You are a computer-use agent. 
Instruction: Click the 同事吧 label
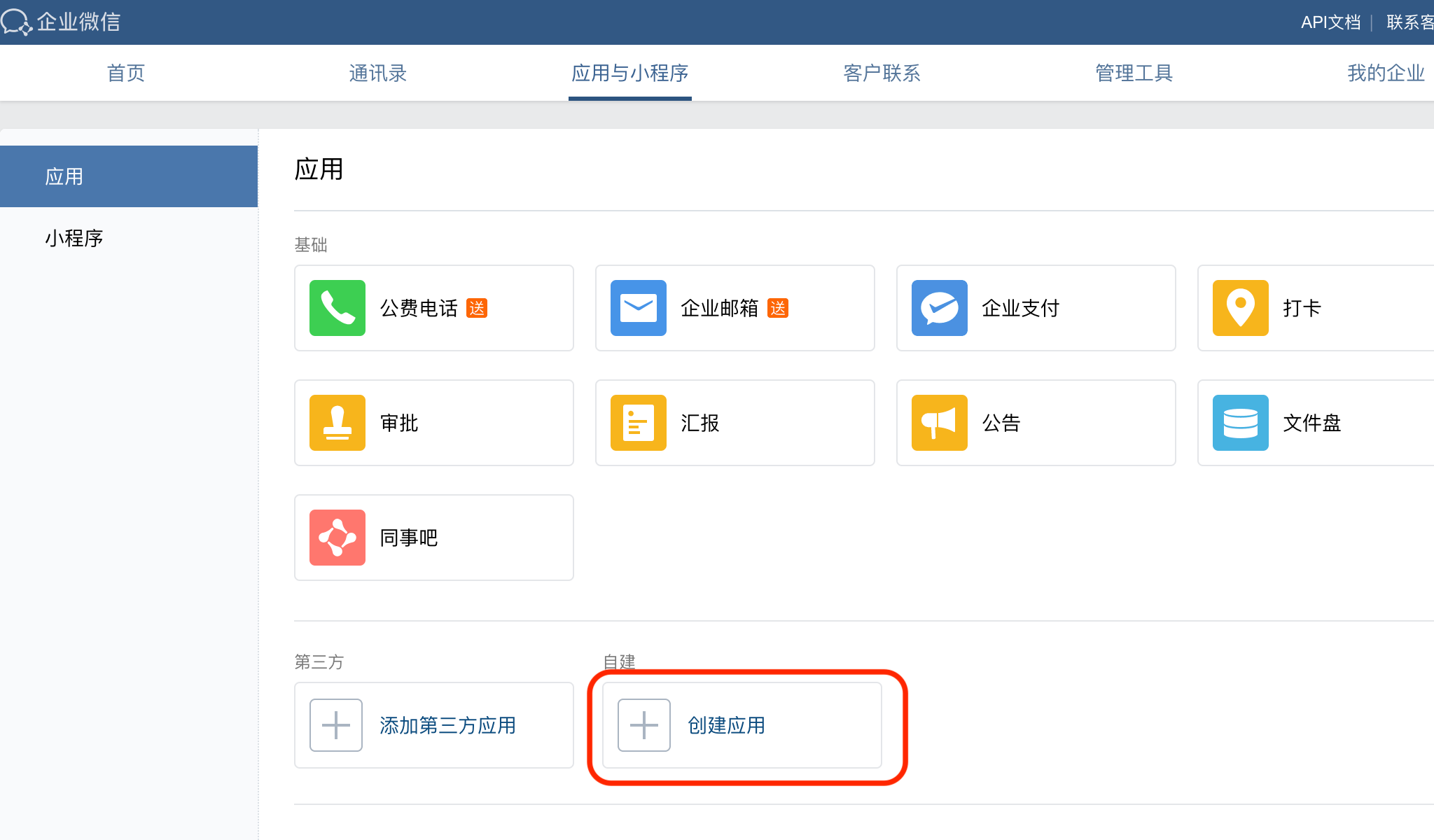click(409, 538)
